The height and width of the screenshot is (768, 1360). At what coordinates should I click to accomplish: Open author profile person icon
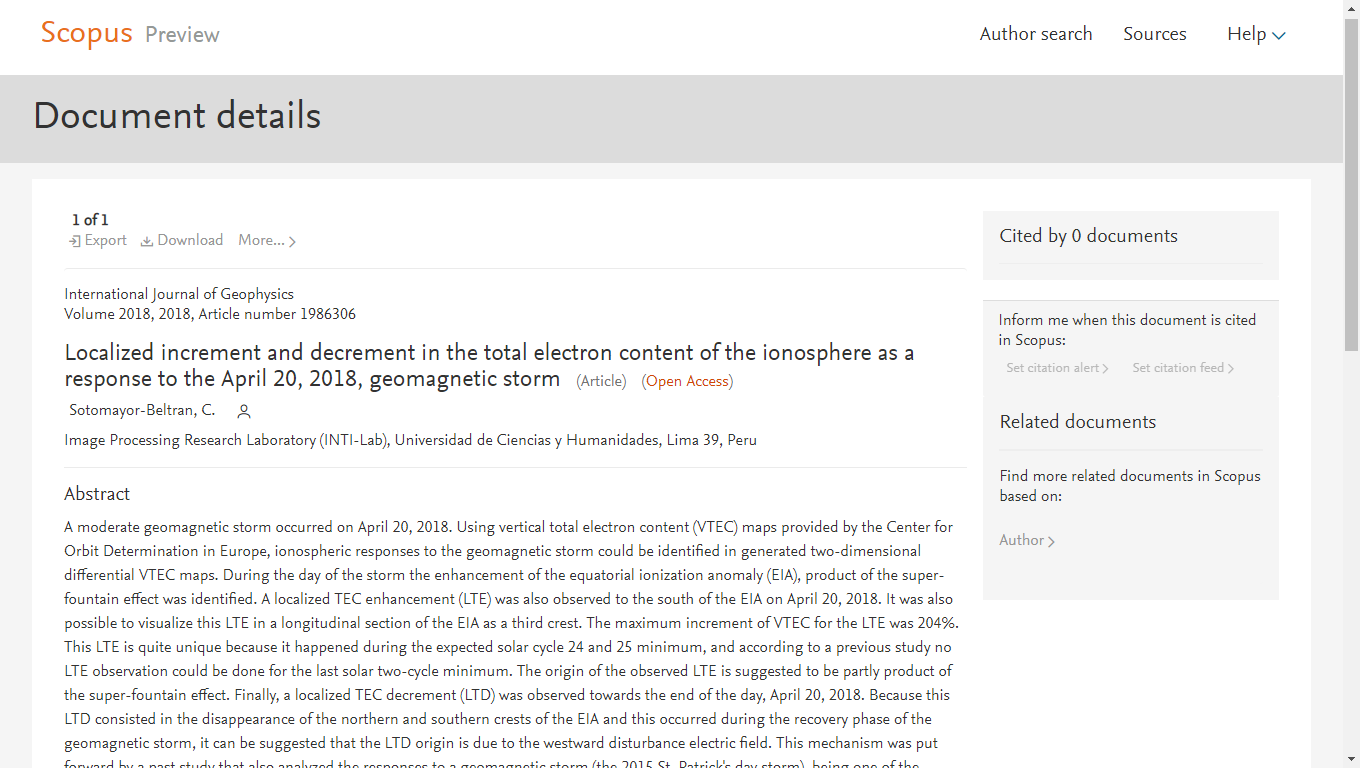(244, 411)
